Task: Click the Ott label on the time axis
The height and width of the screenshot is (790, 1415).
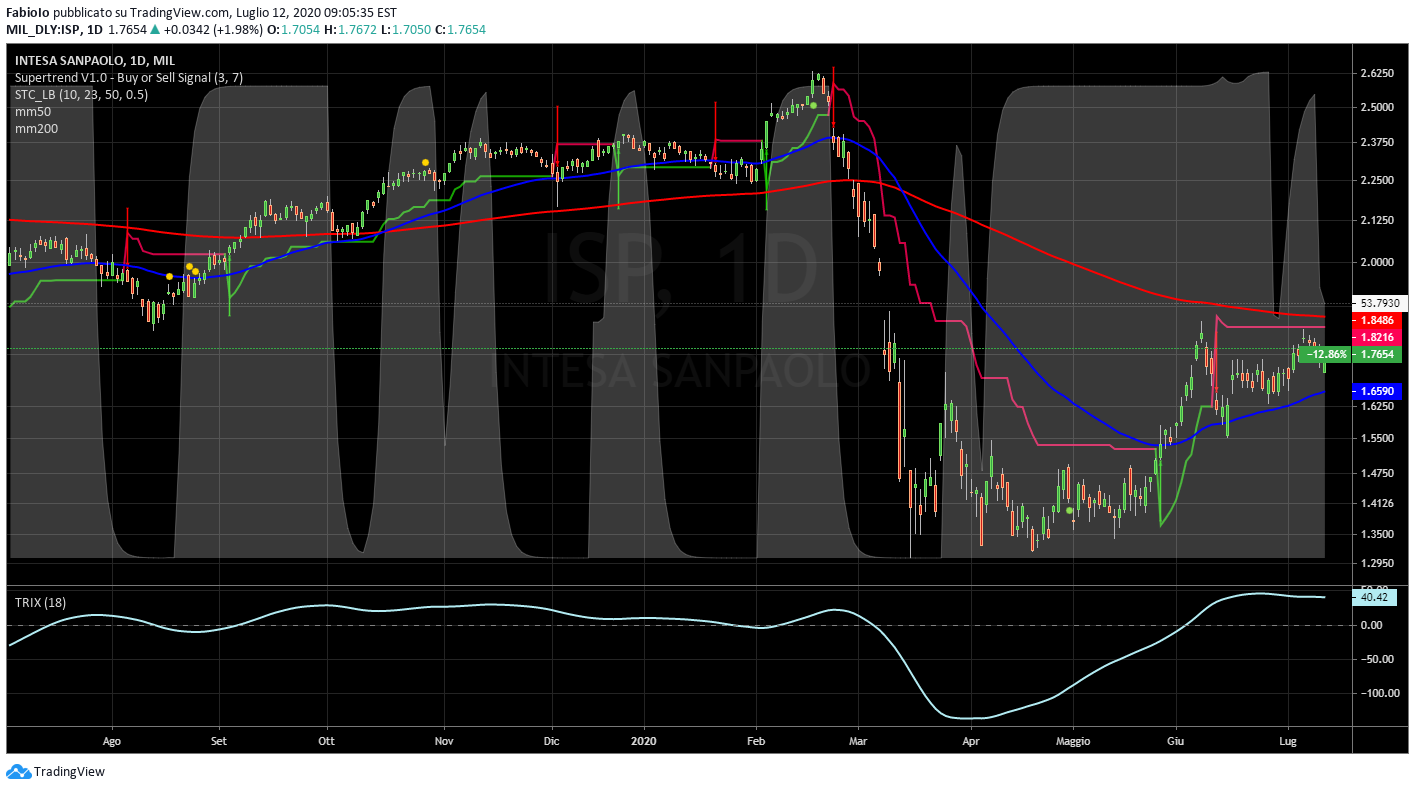Action: pyautogui.click(x=327, y=741)
